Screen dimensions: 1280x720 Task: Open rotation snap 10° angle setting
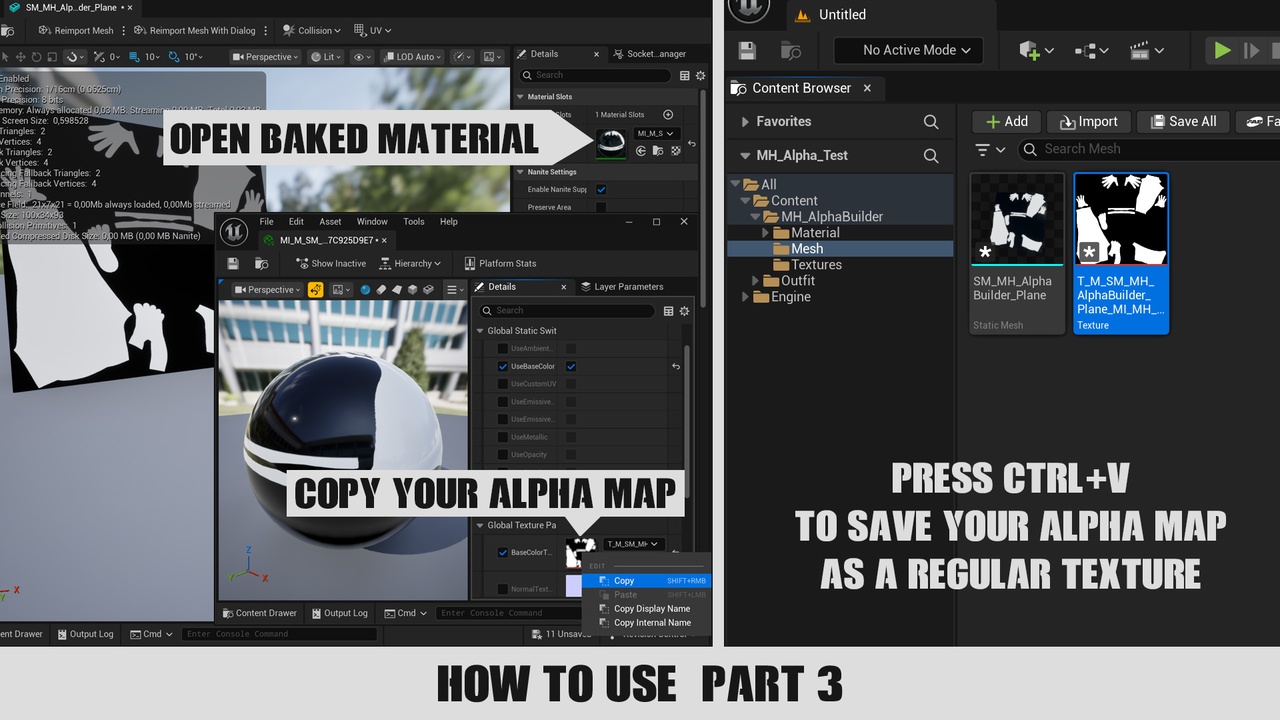point(190,57)
